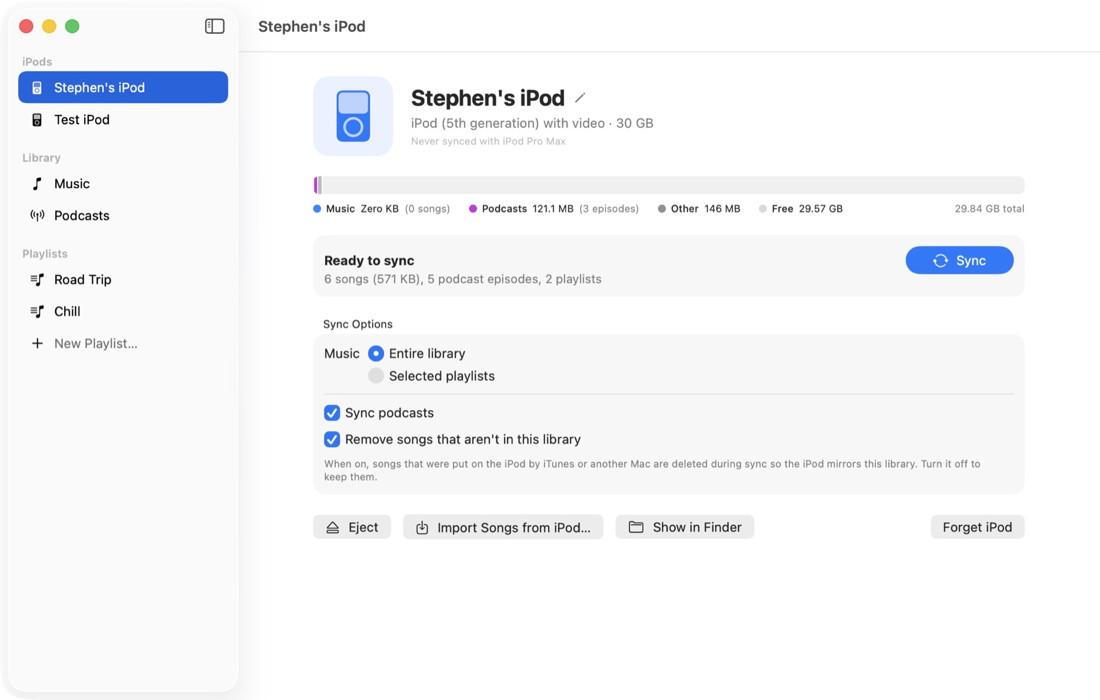Select the Selected playlists radio button
Viewport: 1100px width, 700px height.
pyautogui.click(x=376, y=376)
